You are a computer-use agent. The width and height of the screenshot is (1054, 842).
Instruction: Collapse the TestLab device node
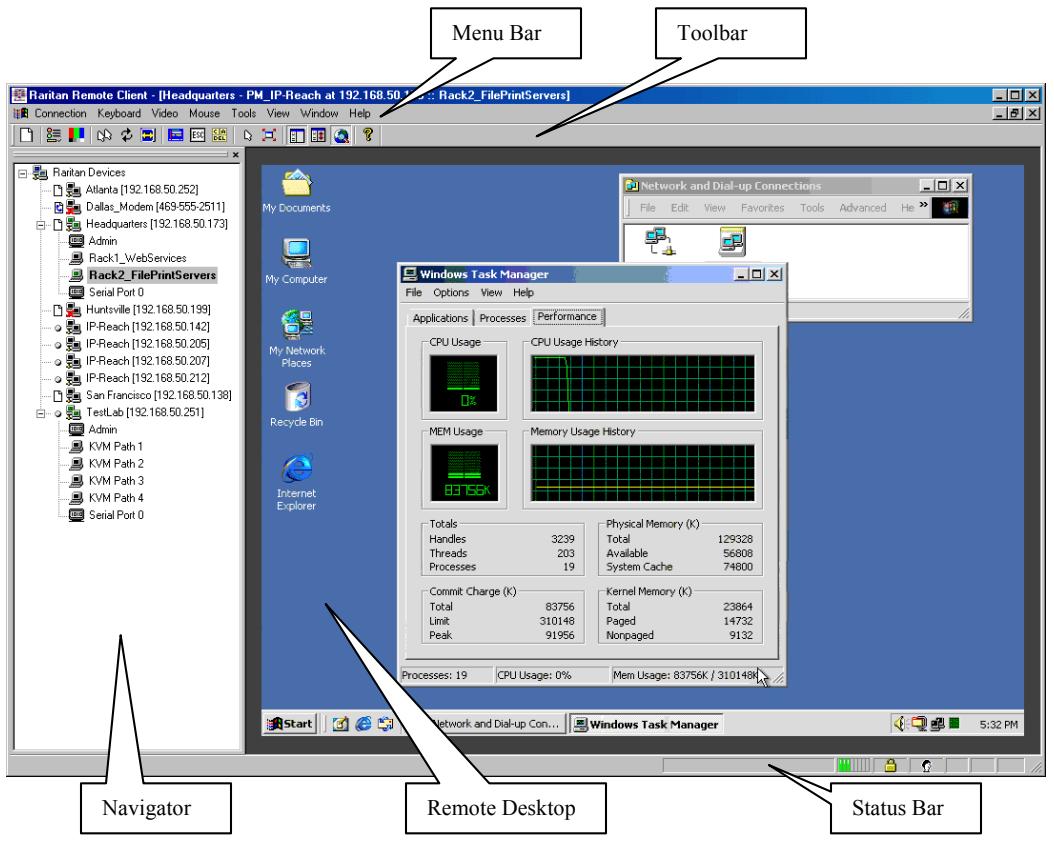[x=40, y=413]
